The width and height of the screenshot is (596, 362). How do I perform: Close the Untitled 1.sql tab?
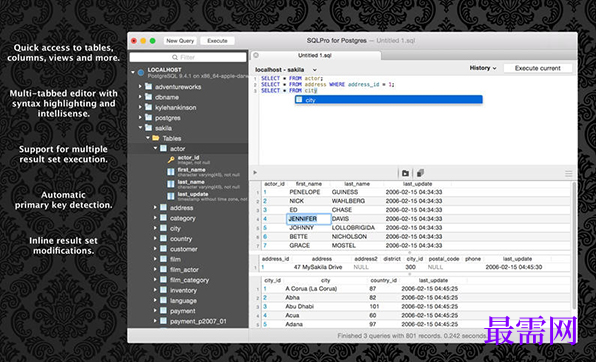pyautogui.click(x=256, y=55)
